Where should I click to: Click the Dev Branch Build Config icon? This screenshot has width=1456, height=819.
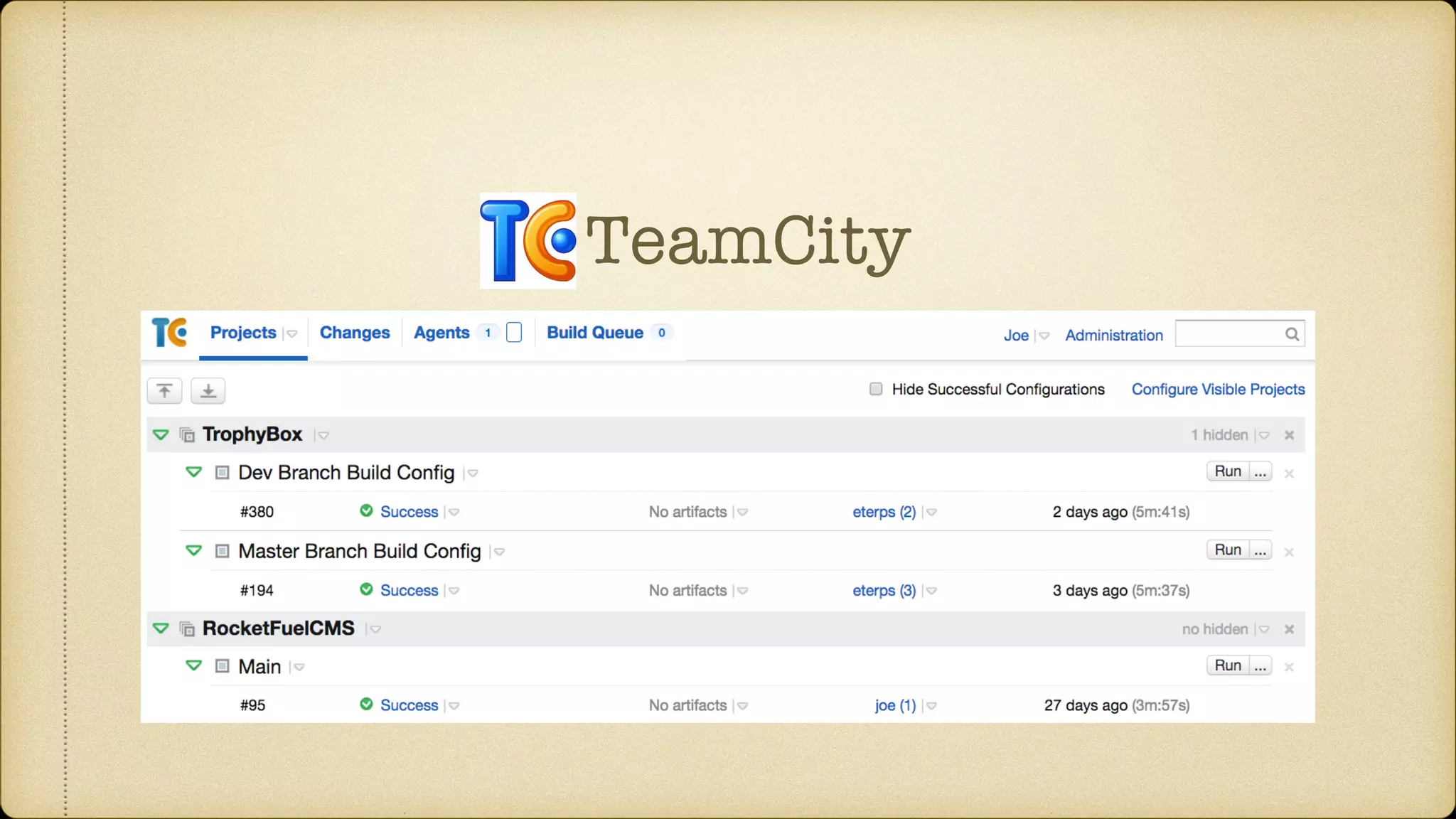[x=222, y=472]
